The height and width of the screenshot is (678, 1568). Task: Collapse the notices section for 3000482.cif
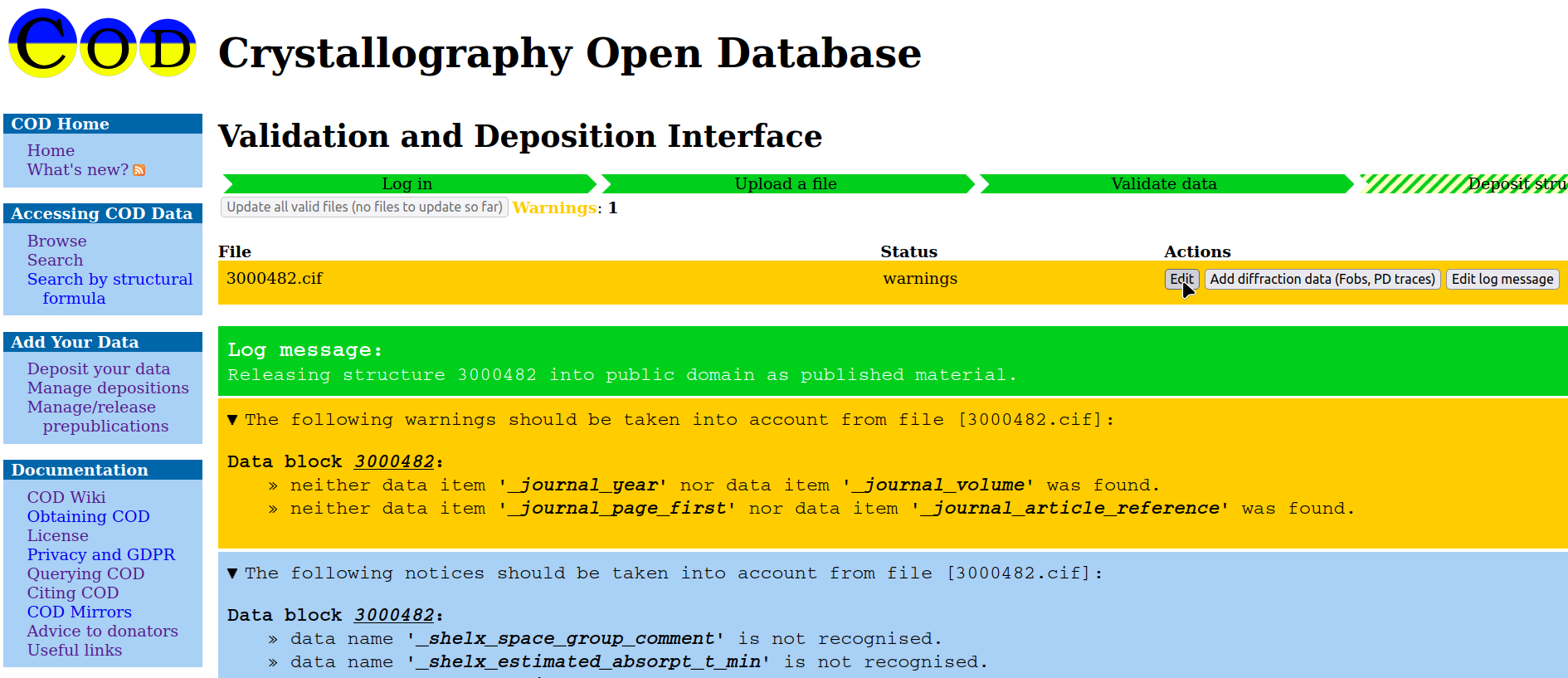click(232, 573)
